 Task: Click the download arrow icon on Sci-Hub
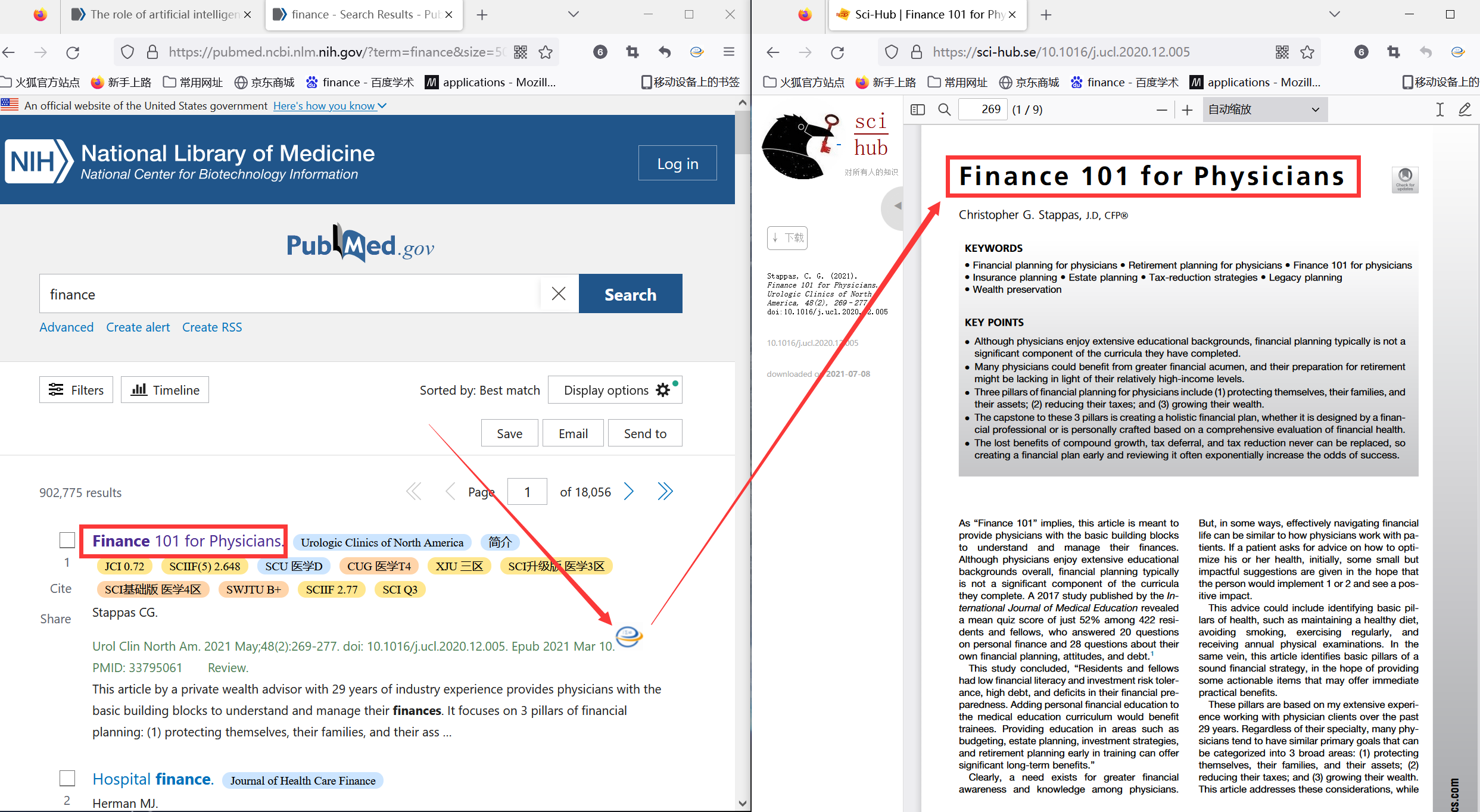788,237
